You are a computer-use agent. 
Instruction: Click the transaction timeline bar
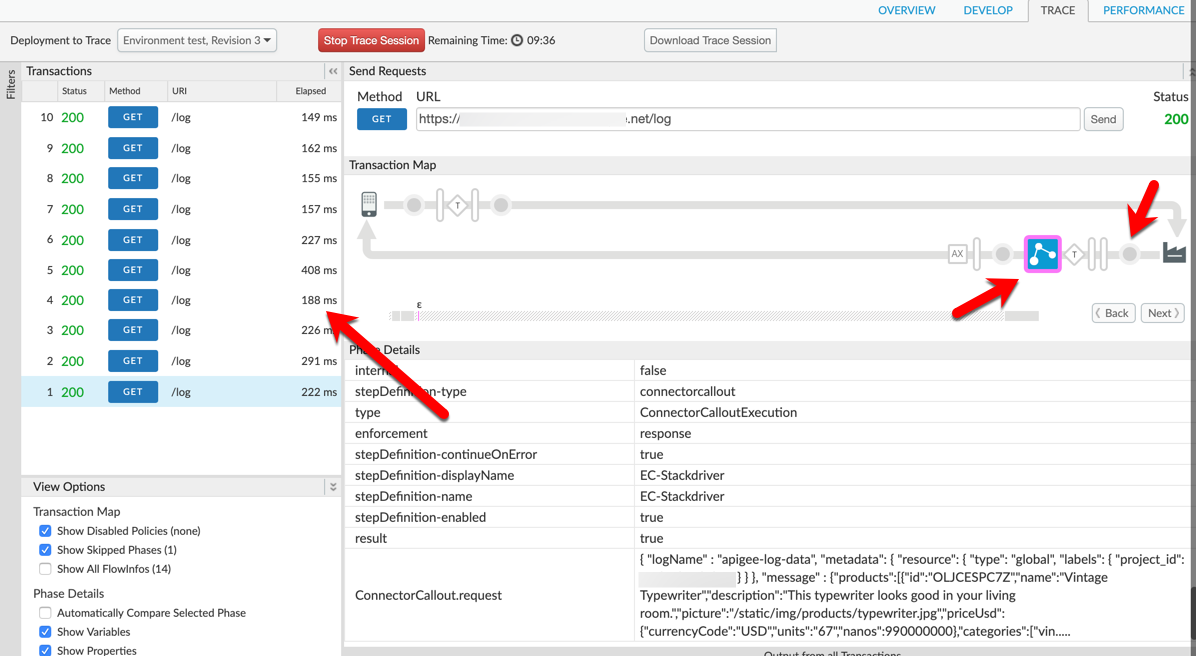714,316
